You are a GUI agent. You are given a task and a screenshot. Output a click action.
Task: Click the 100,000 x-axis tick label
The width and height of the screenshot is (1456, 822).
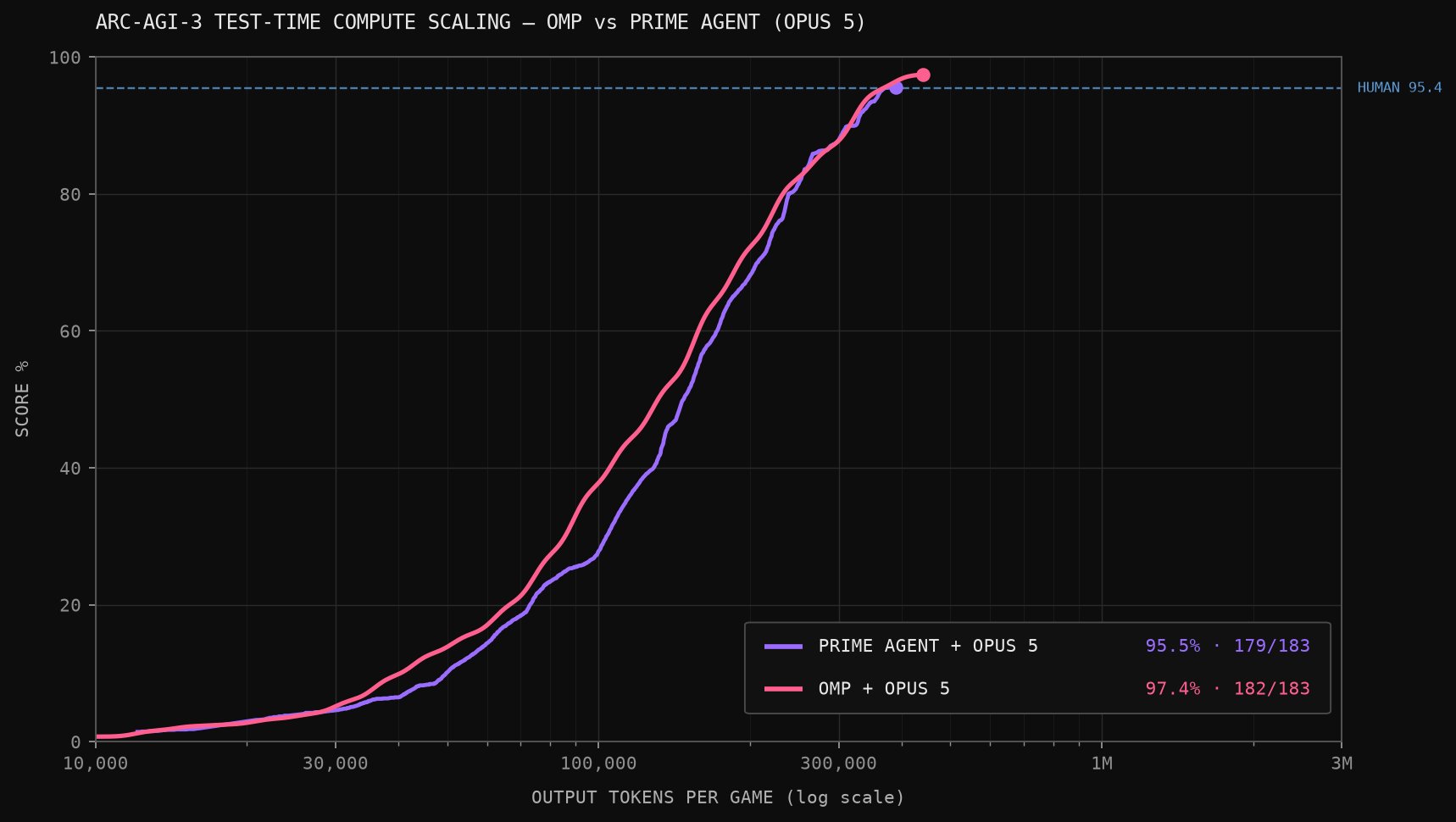(x=598, y=764)
